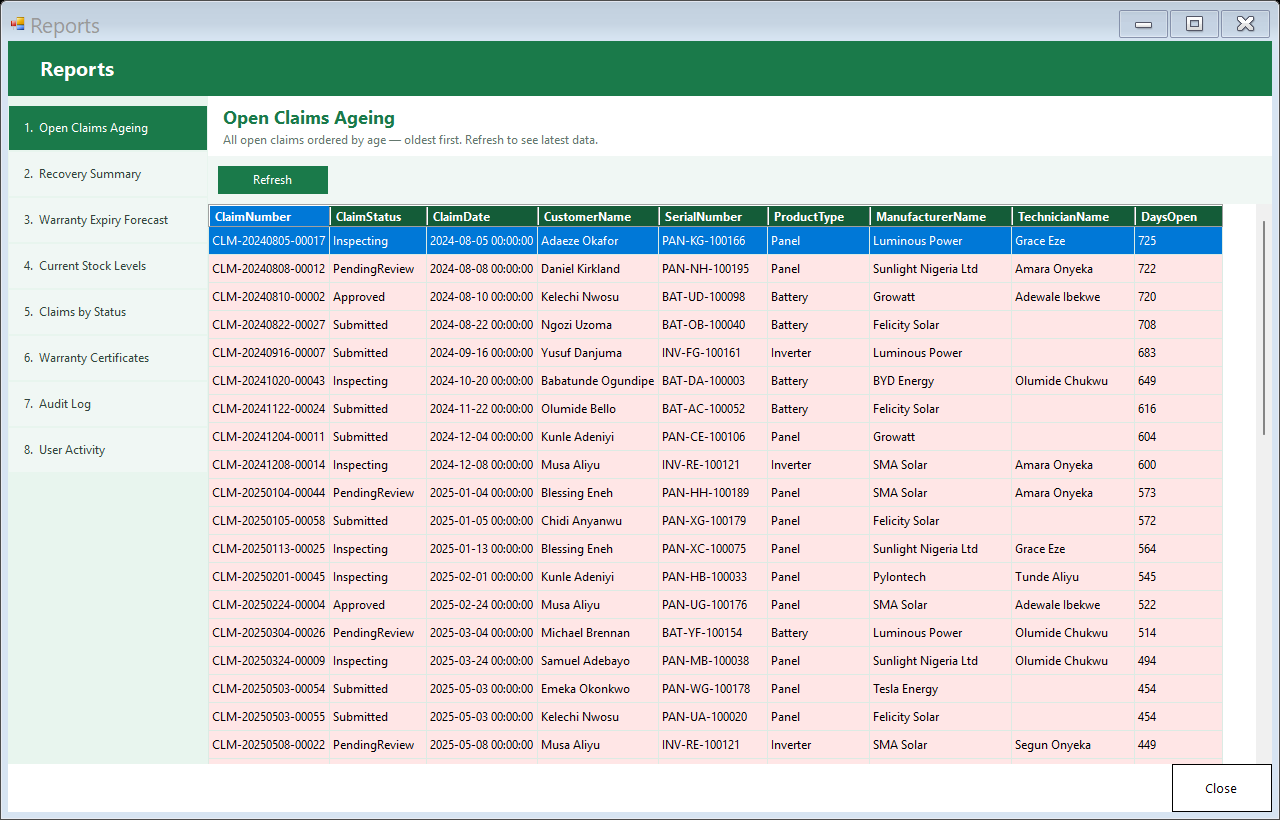1280x820 pixels.
Task: Sort by ClaimDate column header
Action: (x=482, y=216)
